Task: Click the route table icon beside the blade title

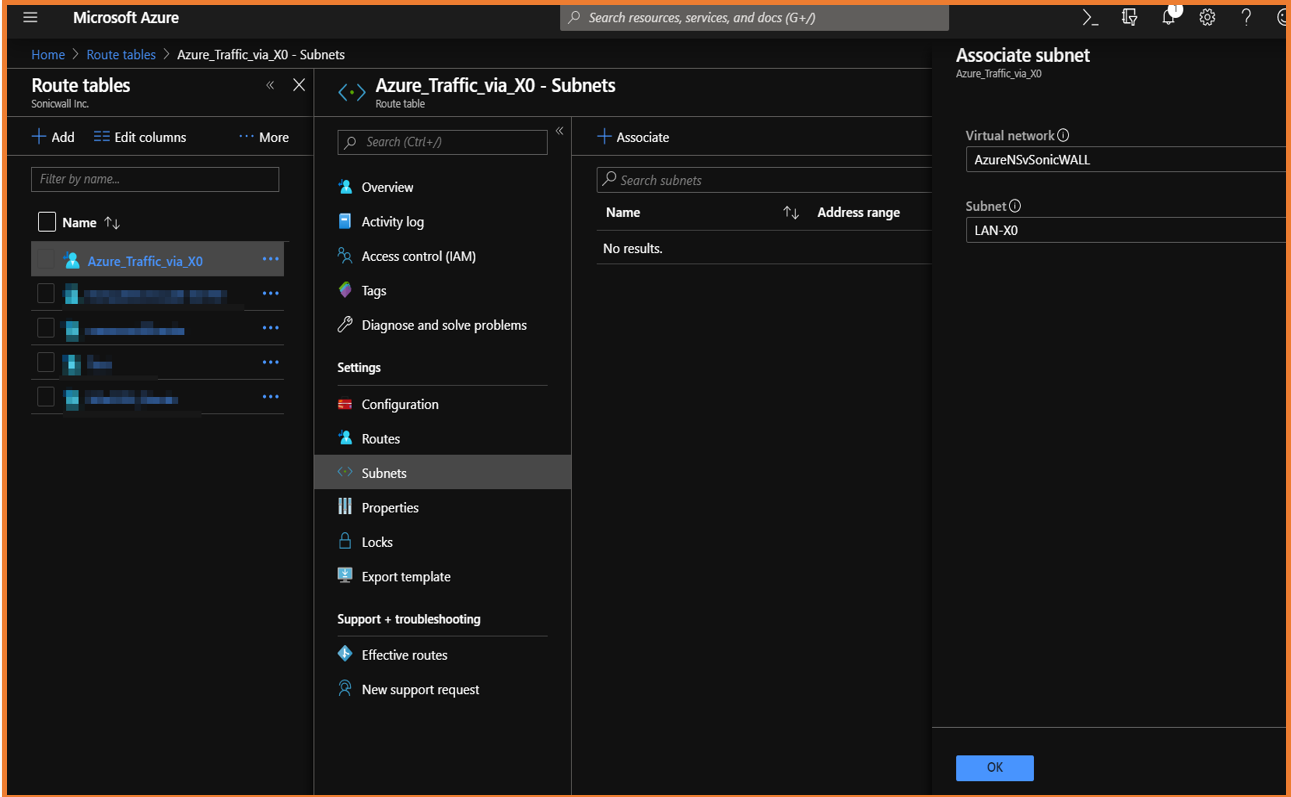Action: pyautogui.click(x=351, y=93)
